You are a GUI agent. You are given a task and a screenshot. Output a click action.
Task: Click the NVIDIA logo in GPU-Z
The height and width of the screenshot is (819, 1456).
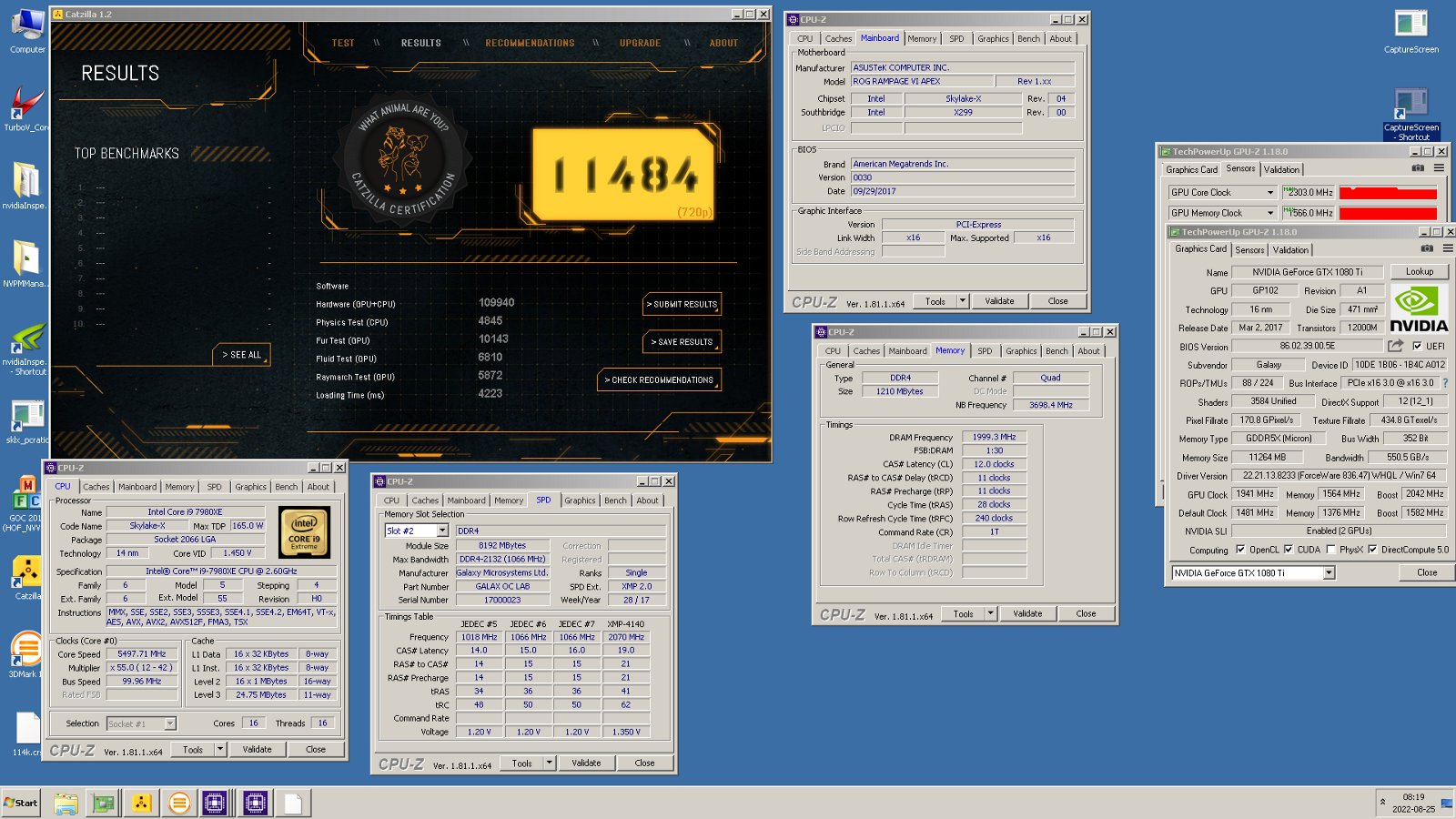pyautogui.click(x=1418, y=309)
